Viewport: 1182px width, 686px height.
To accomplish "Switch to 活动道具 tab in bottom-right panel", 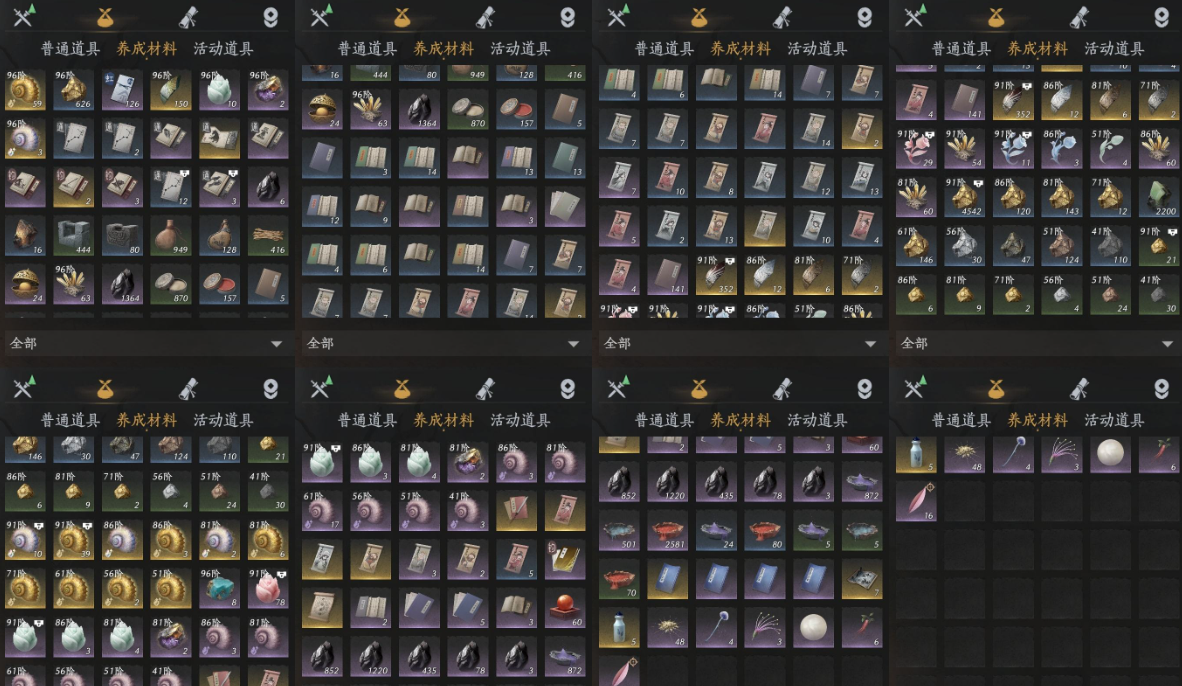I will point(1114,420).
